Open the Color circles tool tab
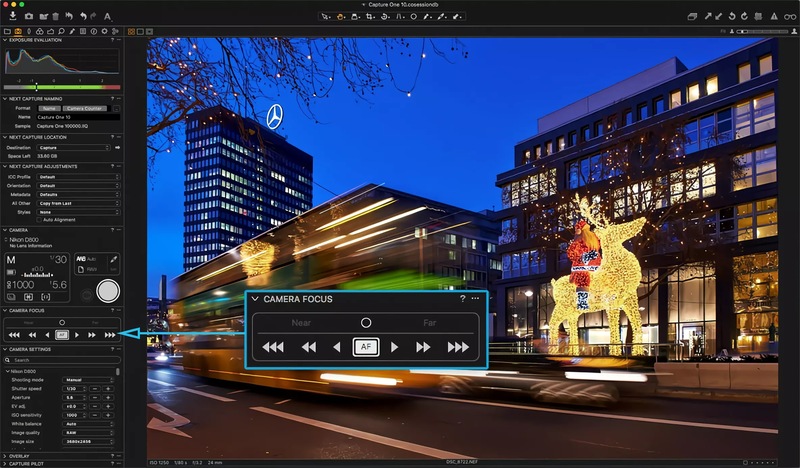The width and height of the screenshot is (800, 468). point(39,31)
